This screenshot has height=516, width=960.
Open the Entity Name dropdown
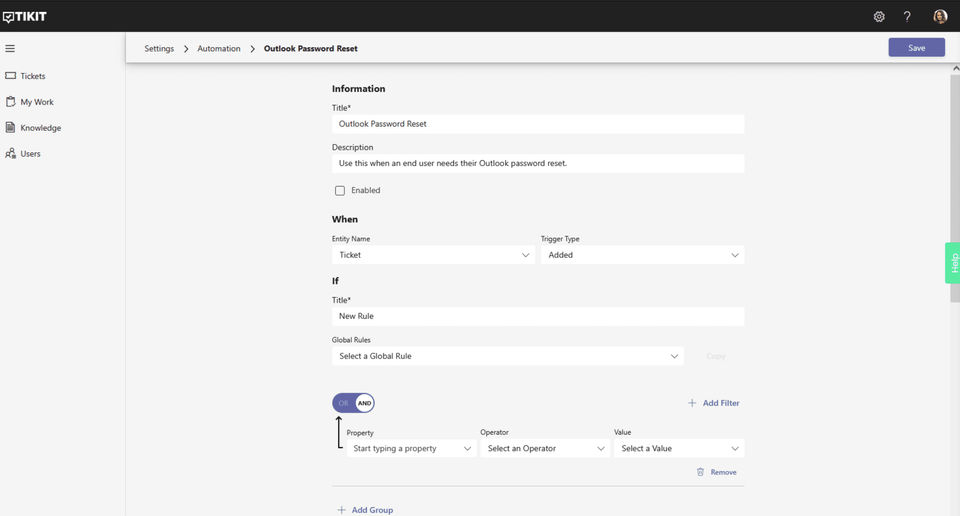click(434, 255)
